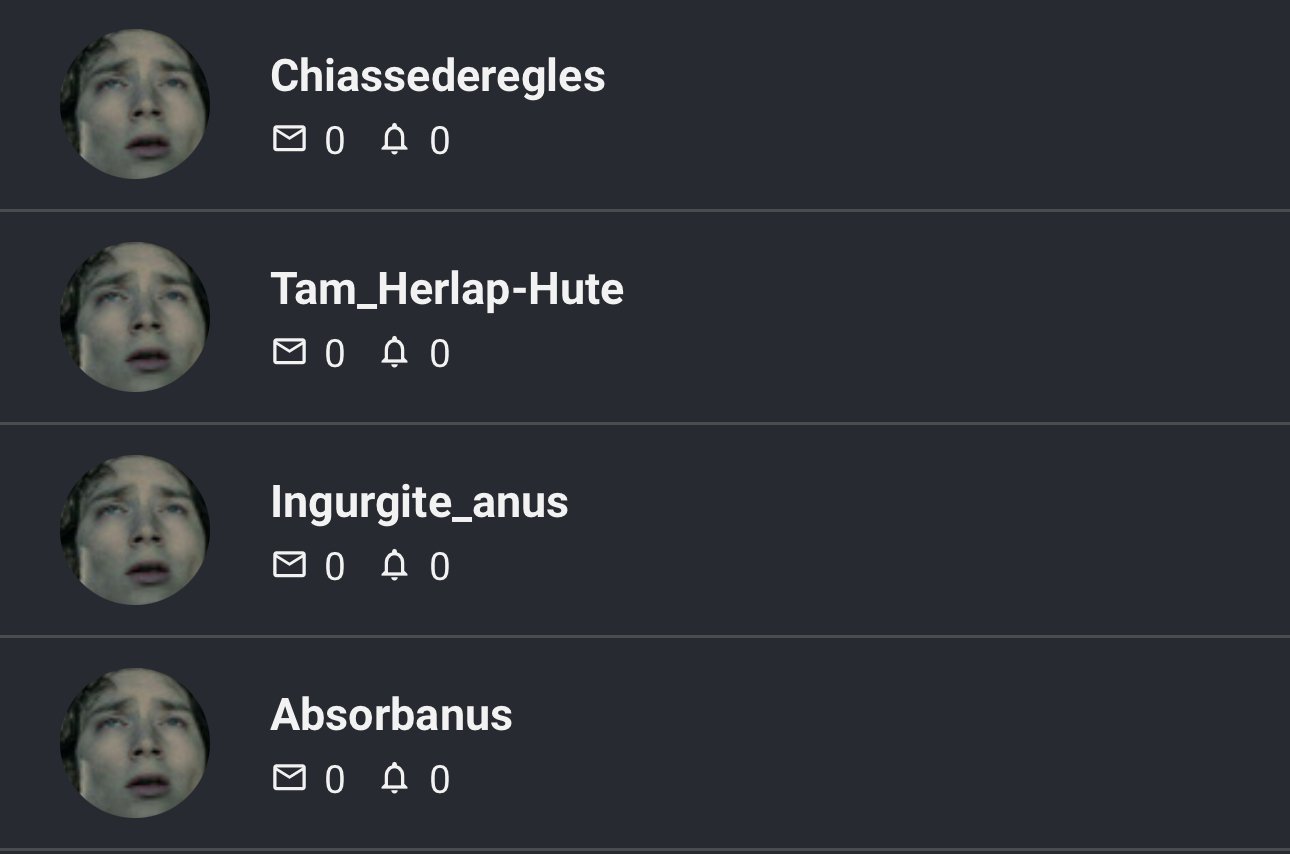This screenshot has height=854, width=1290.
Task: Switch to the Ingurgite_anus account name
Action: [419, 502]
